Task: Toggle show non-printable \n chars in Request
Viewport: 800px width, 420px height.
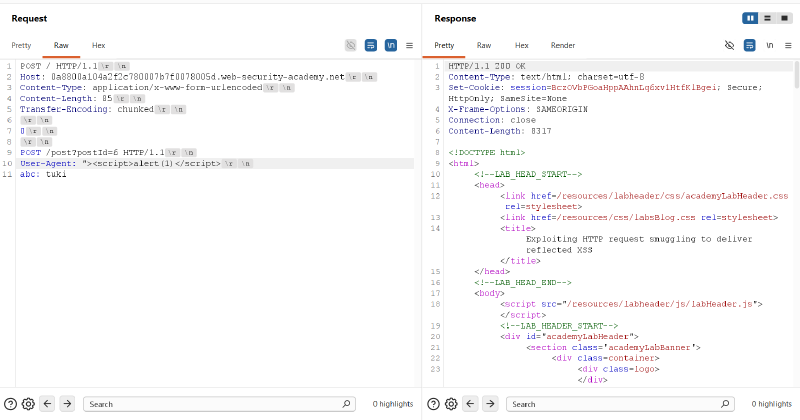Action: 391,45
